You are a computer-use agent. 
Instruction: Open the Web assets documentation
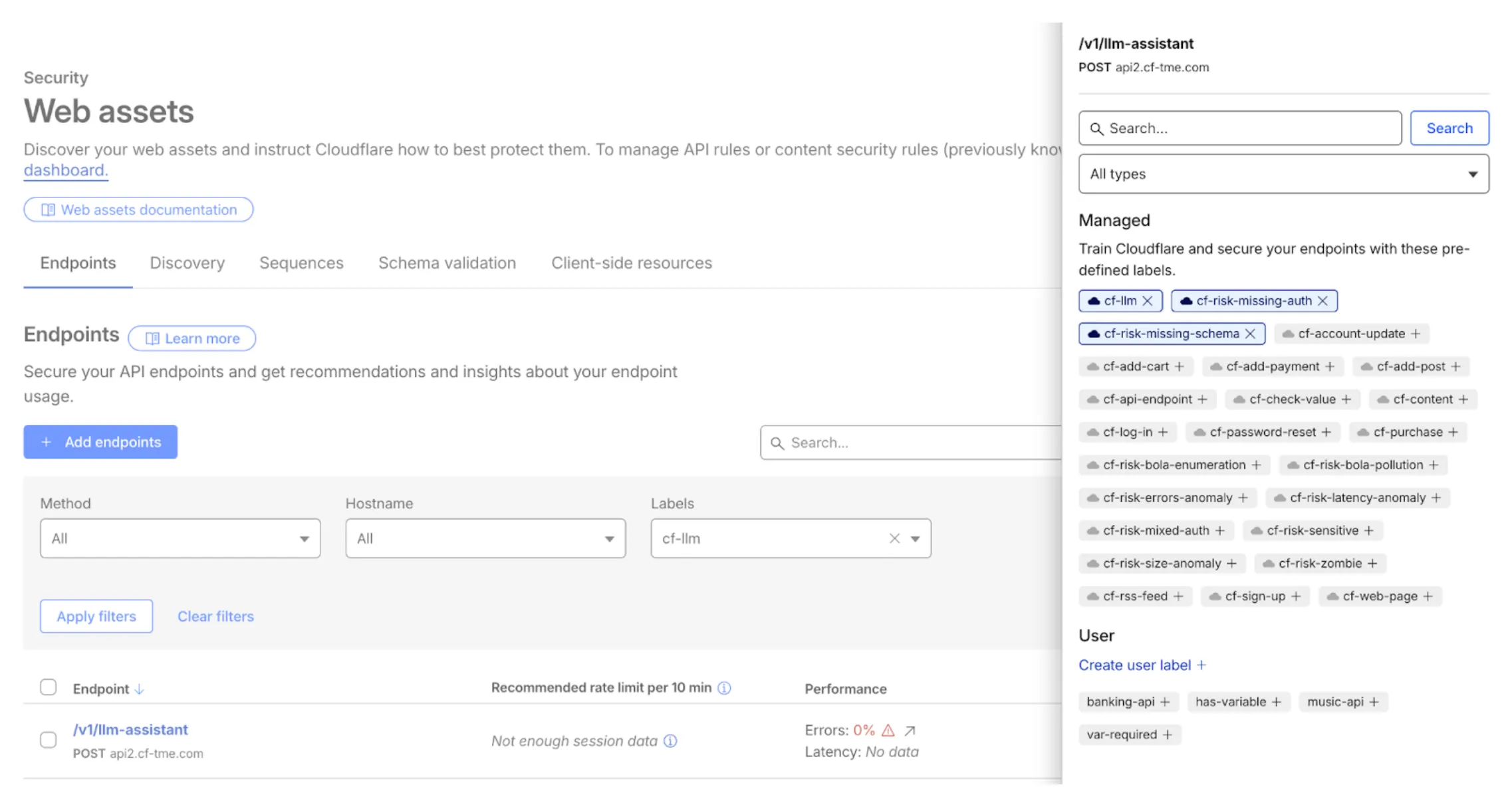tap(138, 209)
